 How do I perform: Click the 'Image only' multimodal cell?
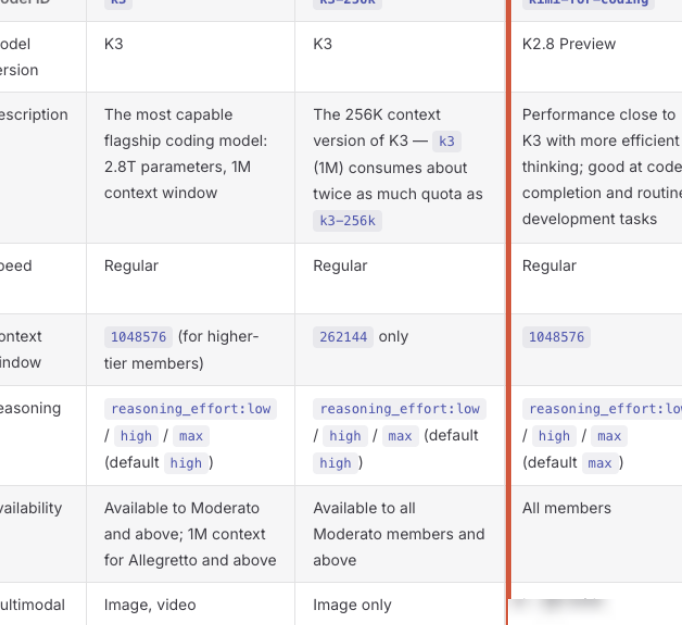(x=352, y=605)
